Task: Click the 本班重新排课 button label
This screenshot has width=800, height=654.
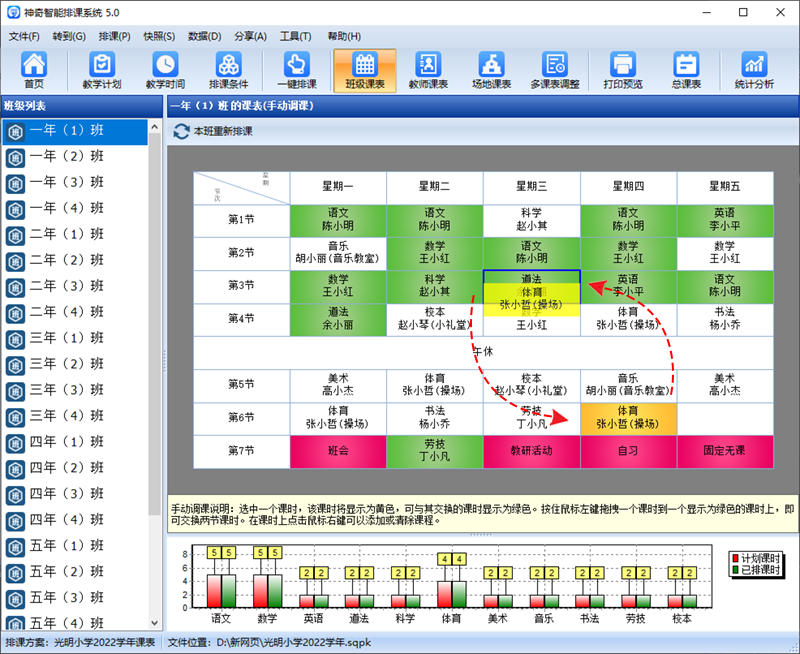Action: click(223, 132)
